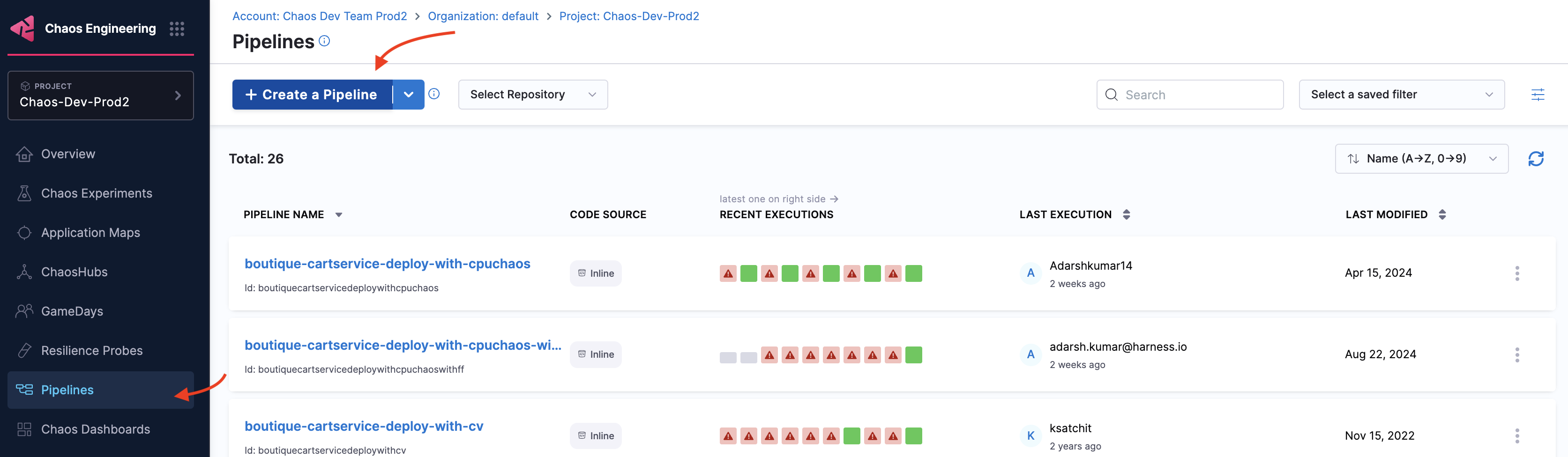1568x457 pixels.
Task: Toggle Pipeline Name sort order
Action: click(x=338, y=215)
